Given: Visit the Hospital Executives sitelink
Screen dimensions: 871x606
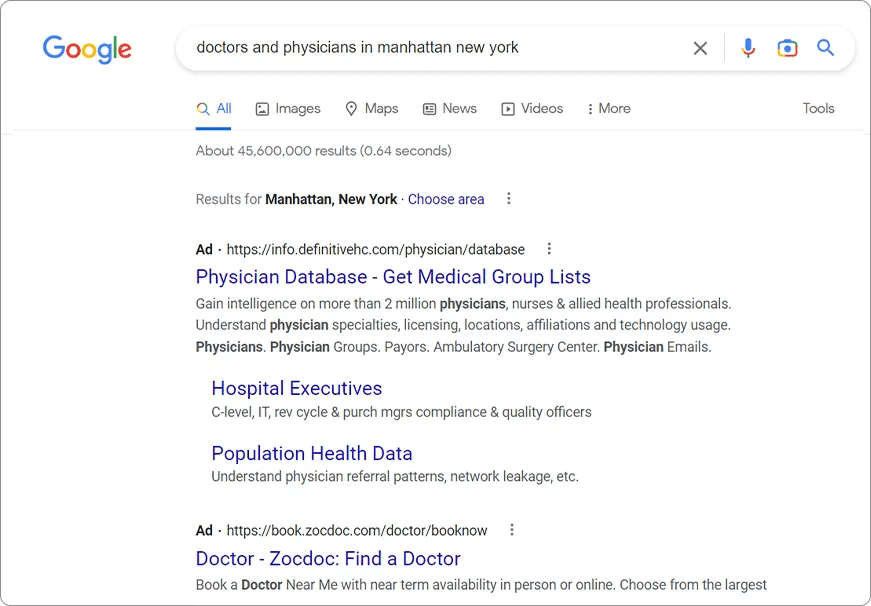Looking at the screenshot, I should 296,388.
